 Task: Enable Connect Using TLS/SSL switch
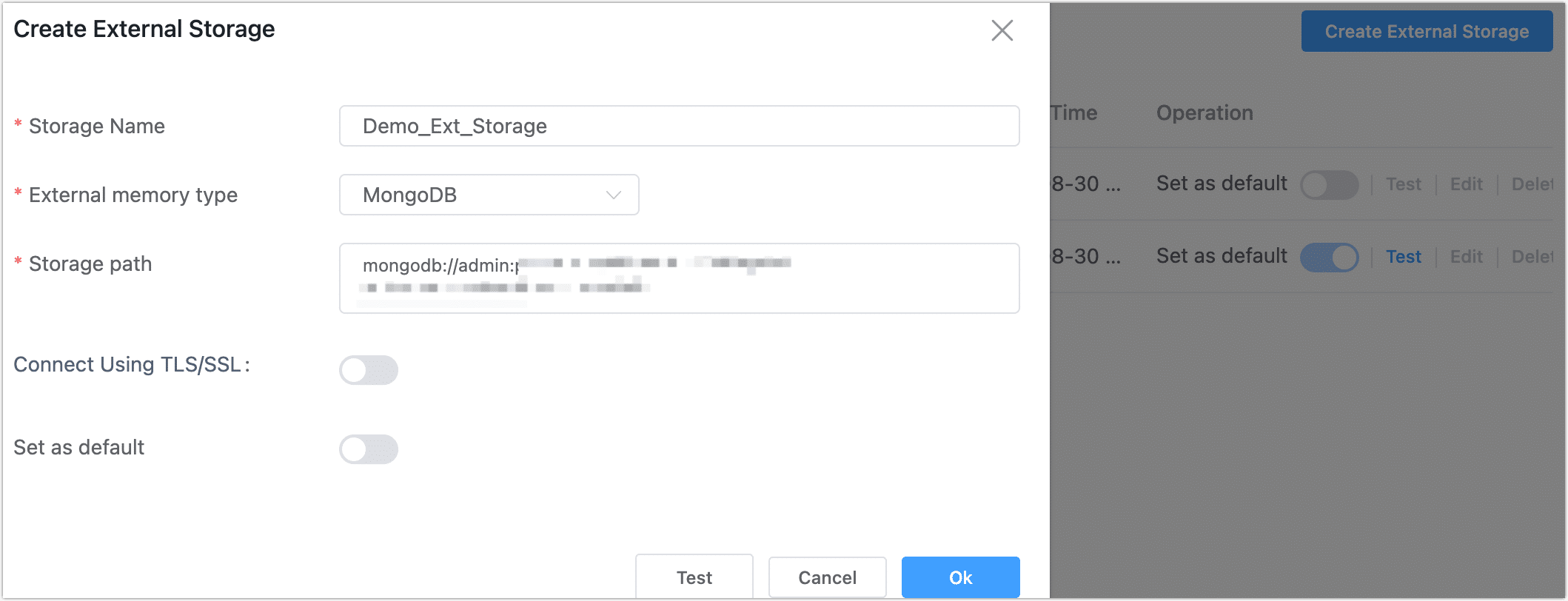(x=369, y=370)
